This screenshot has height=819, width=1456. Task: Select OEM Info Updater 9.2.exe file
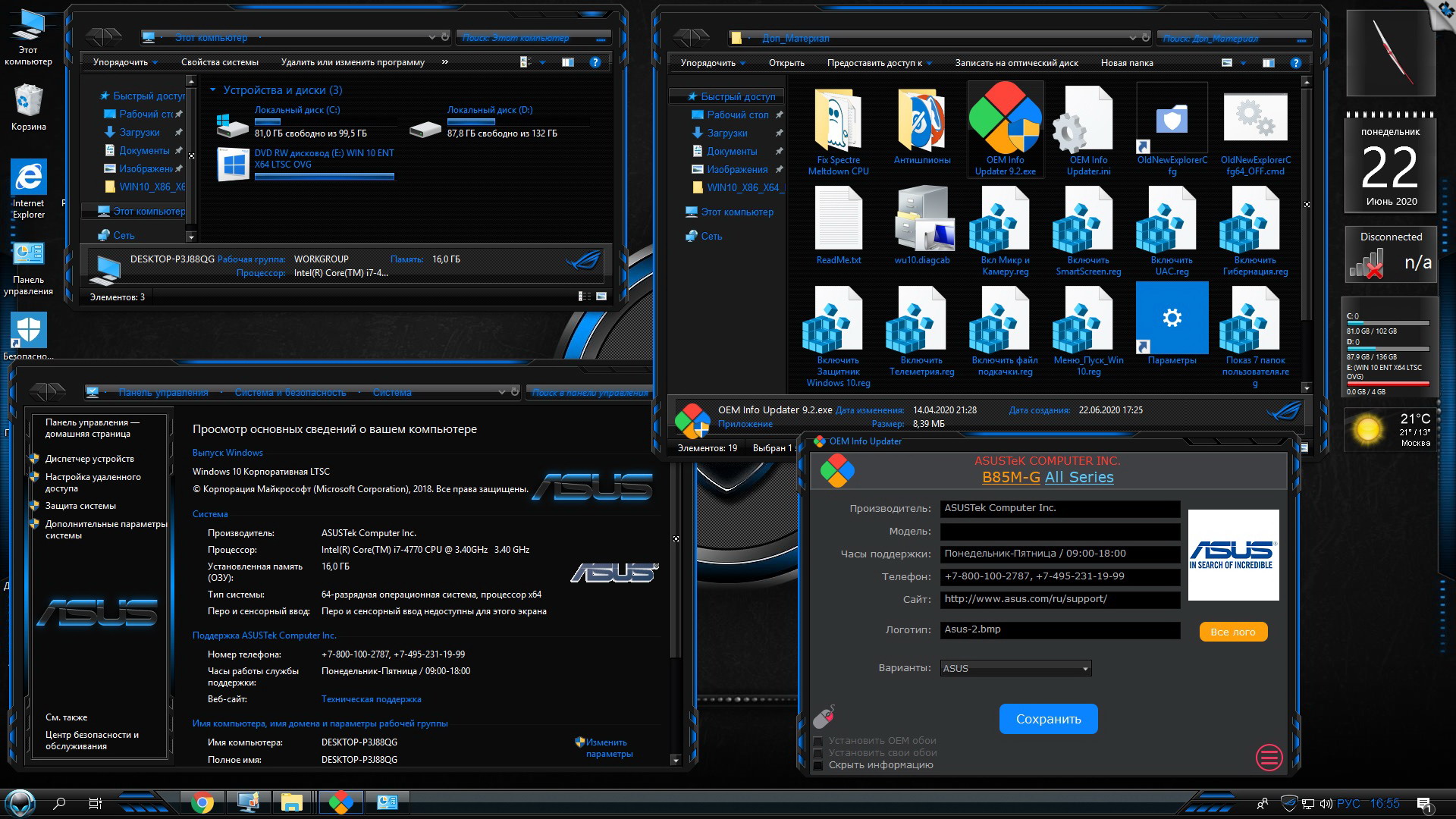click(x=1005, y=130)
